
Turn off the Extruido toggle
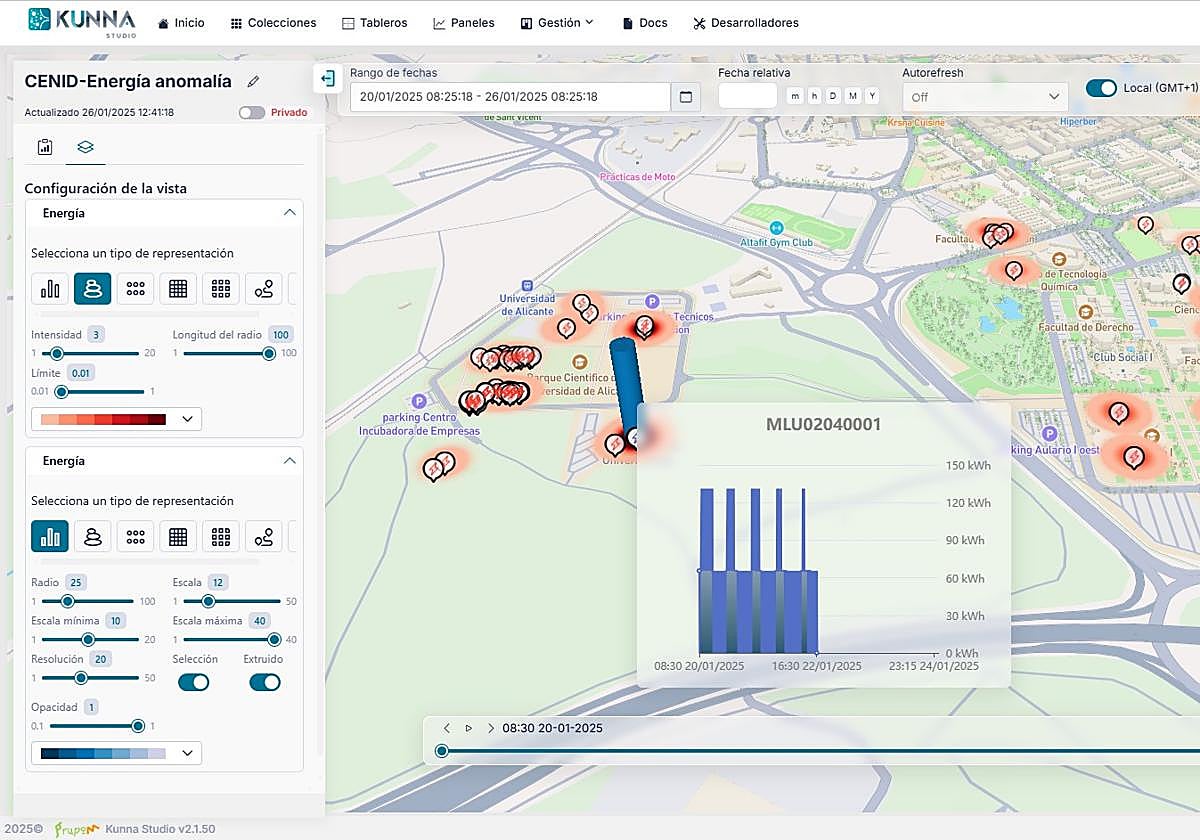pyautogui.click(x=265, y=682)
